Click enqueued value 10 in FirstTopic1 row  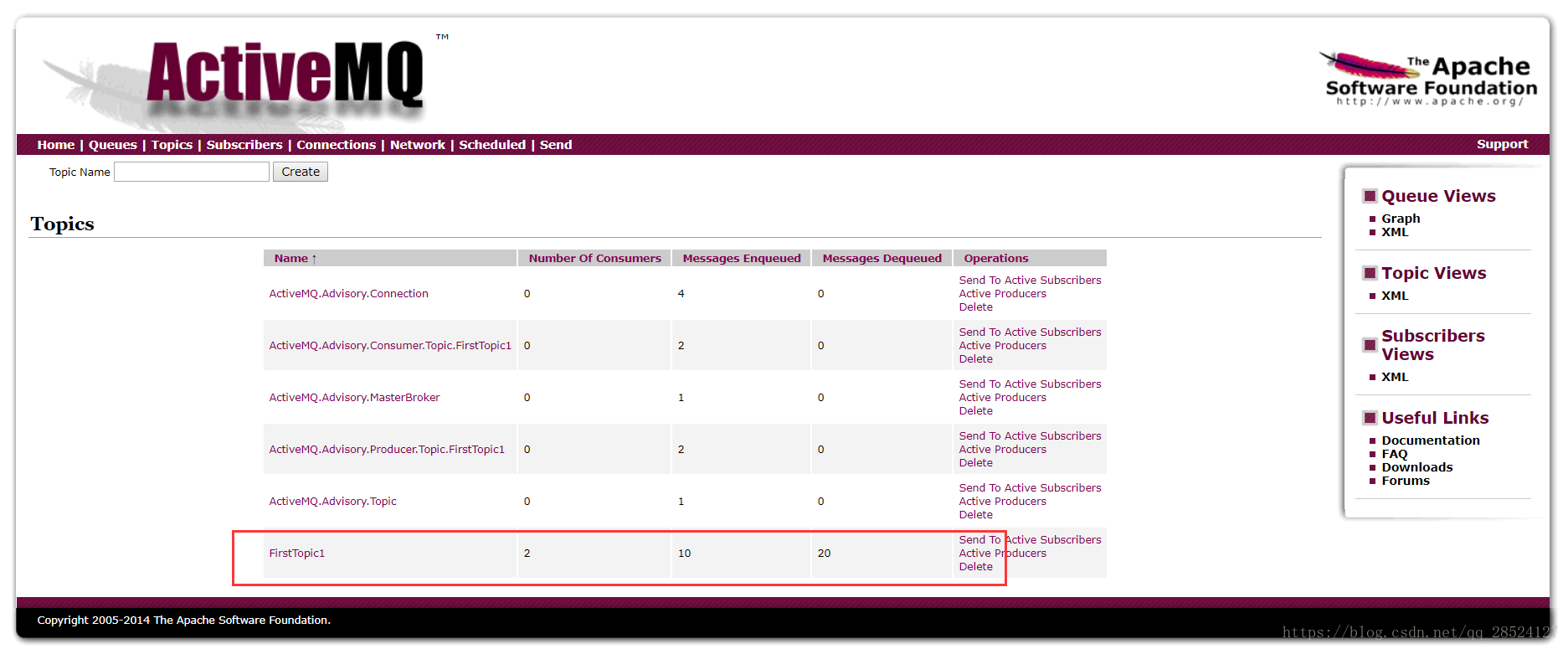click(x=684, y=553)
